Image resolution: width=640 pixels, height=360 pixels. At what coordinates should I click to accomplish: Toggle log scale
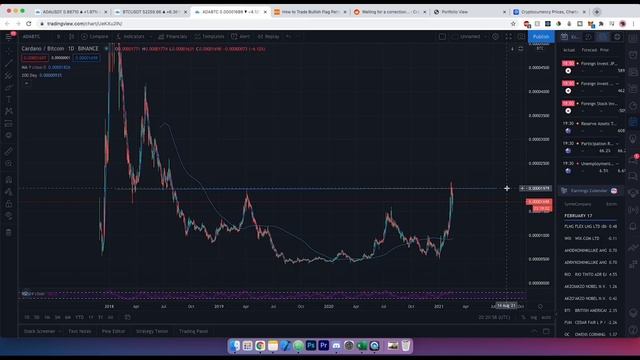coord(533,317)
